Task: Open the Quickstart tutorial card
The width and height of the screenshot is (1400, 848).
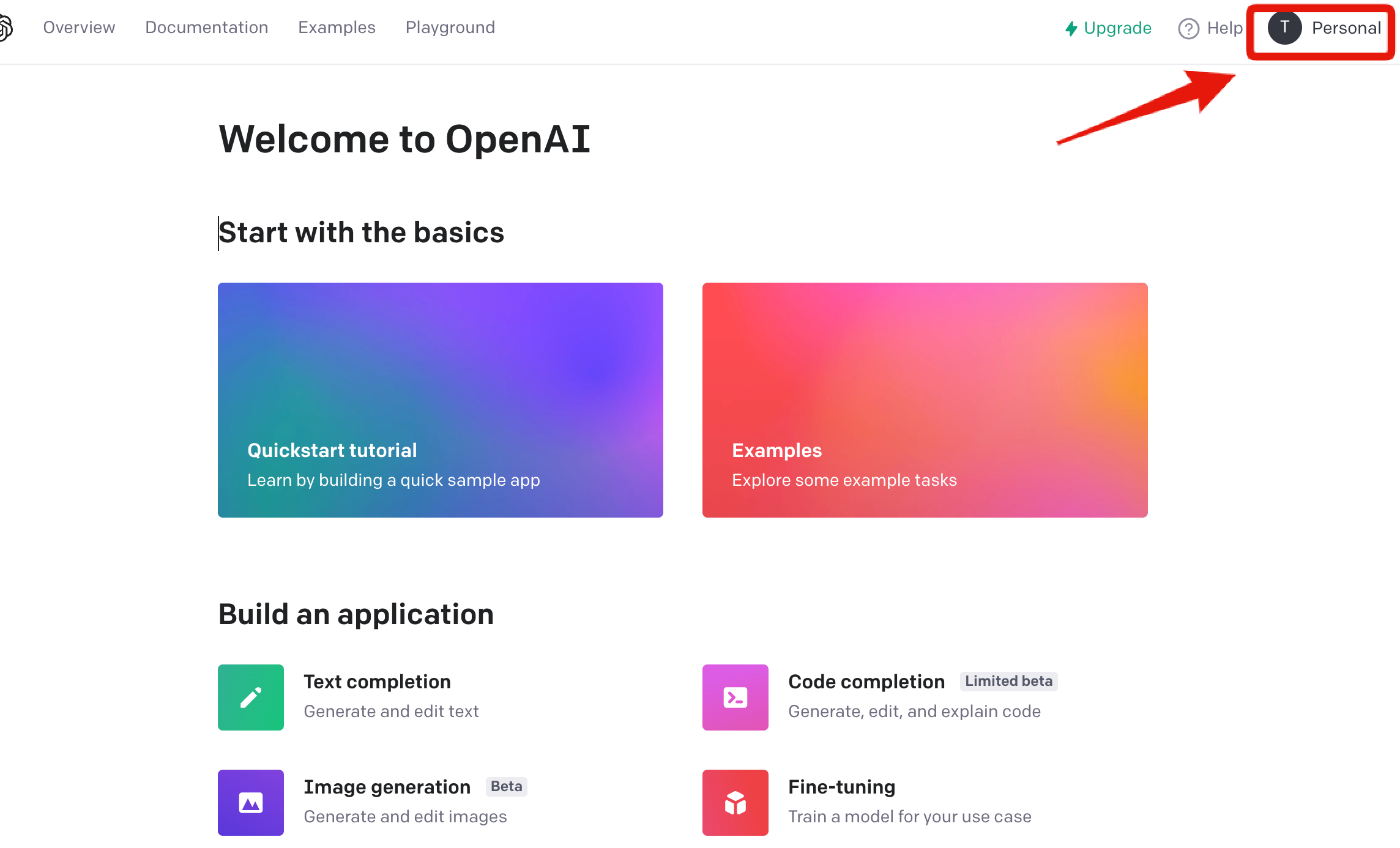Action: [x=440, y=400]
